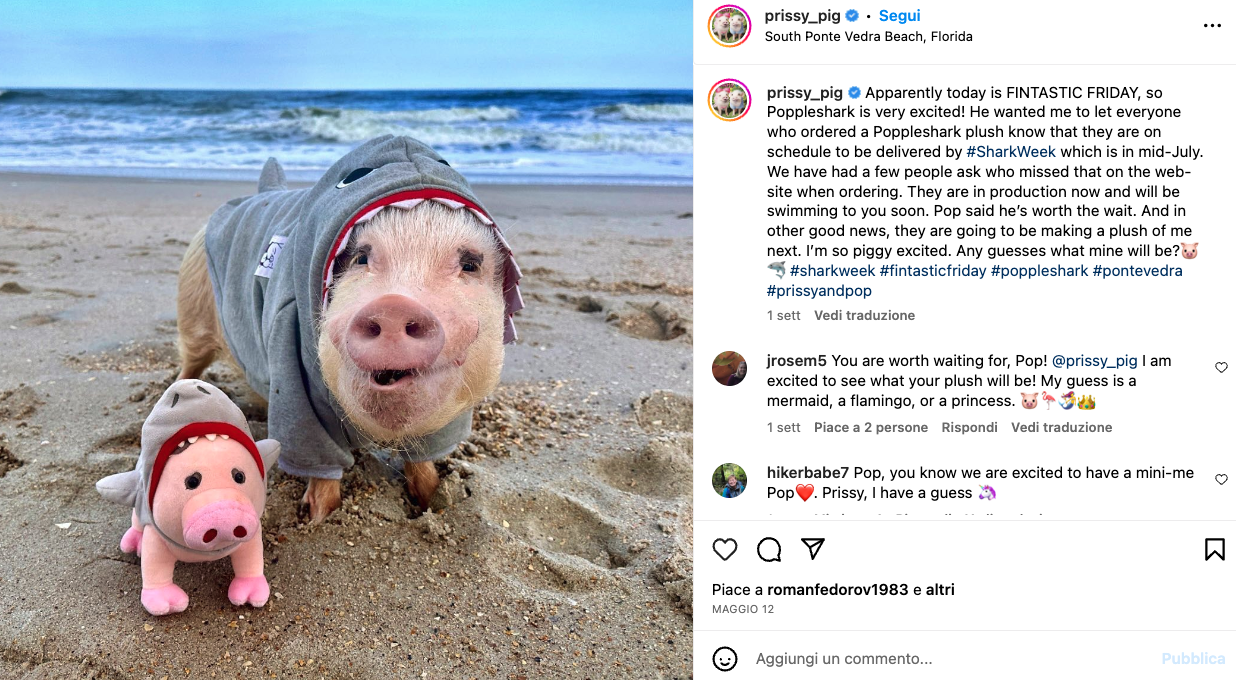Open the #SharkWeek hashtag in caption
The width and height of the screenshot is (1236, 680).
click(1011, 152)
